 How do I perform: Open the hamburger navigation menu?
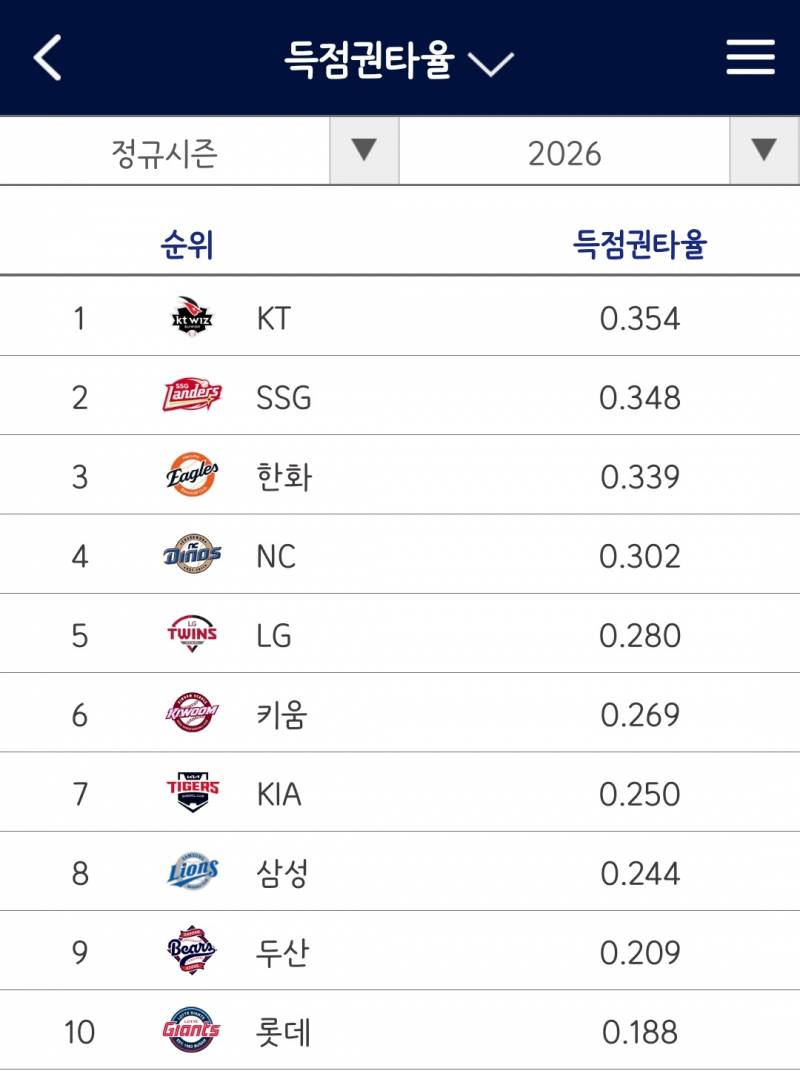coord(751,58)
